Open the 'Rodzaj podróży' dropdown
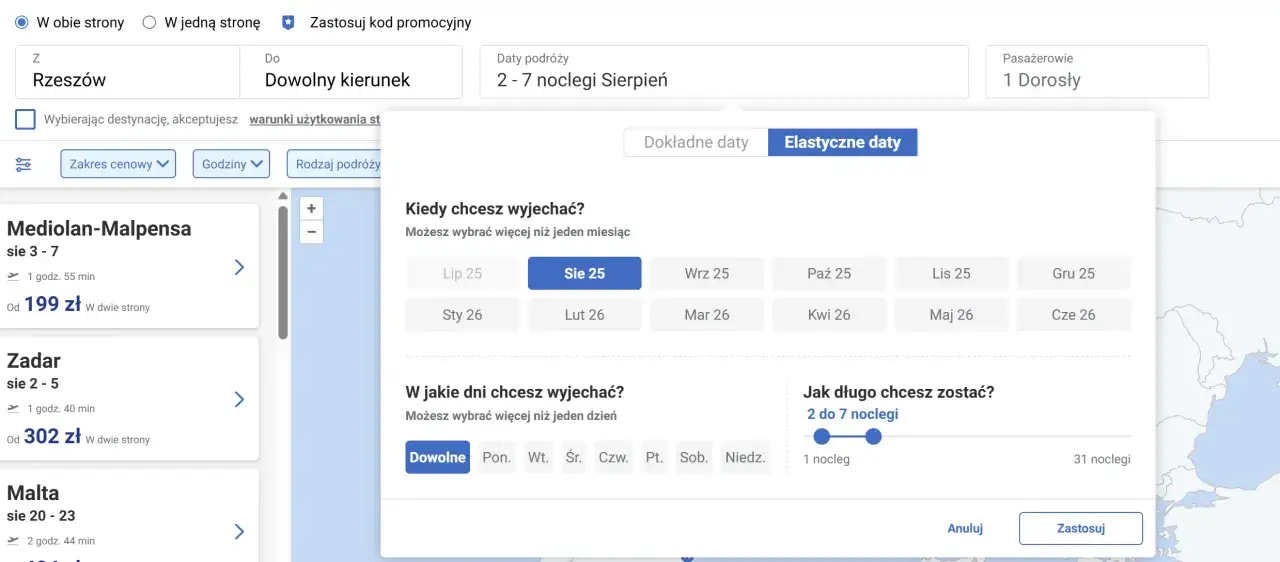Image resolution: width=1280 pixels, height=562 pixels. (336, 164)
